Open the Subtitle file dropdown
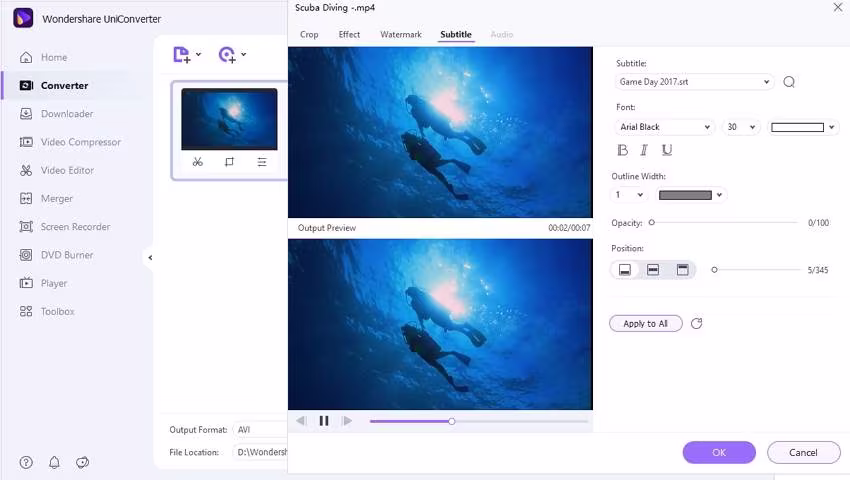The width and height of the screenshot is (850, 480). pyautogui.click(x=693, y=82)
